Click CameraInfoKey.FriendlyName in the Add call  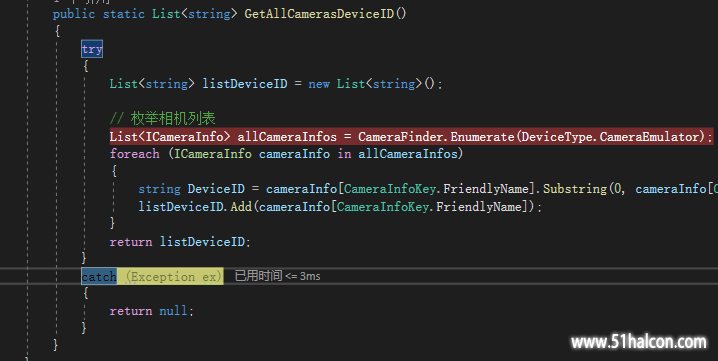(429, 207)
